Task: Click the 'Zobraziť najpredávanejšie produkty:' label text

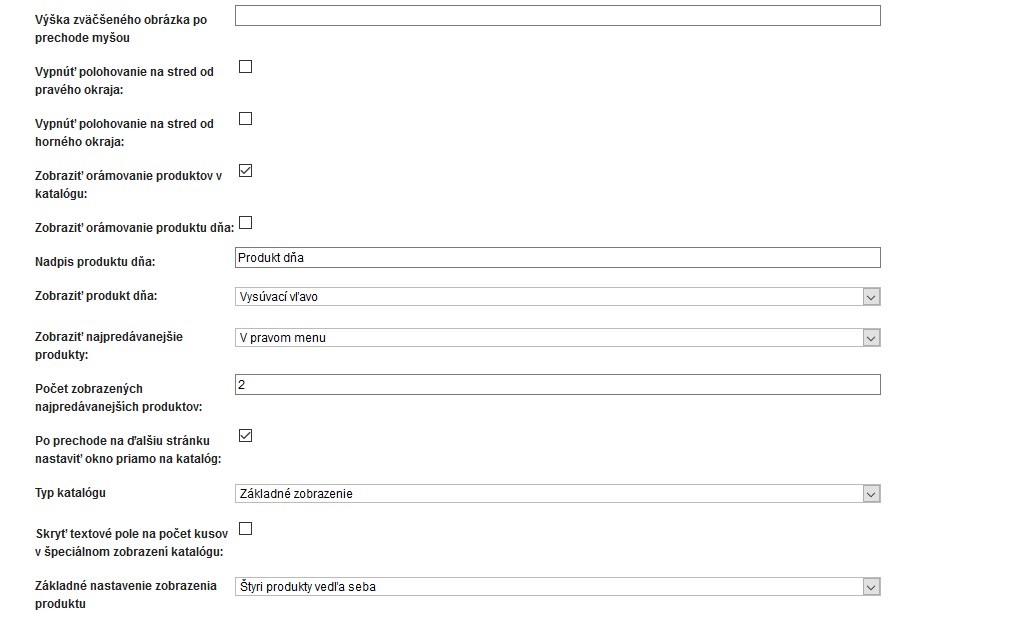Action: (109, 346)
